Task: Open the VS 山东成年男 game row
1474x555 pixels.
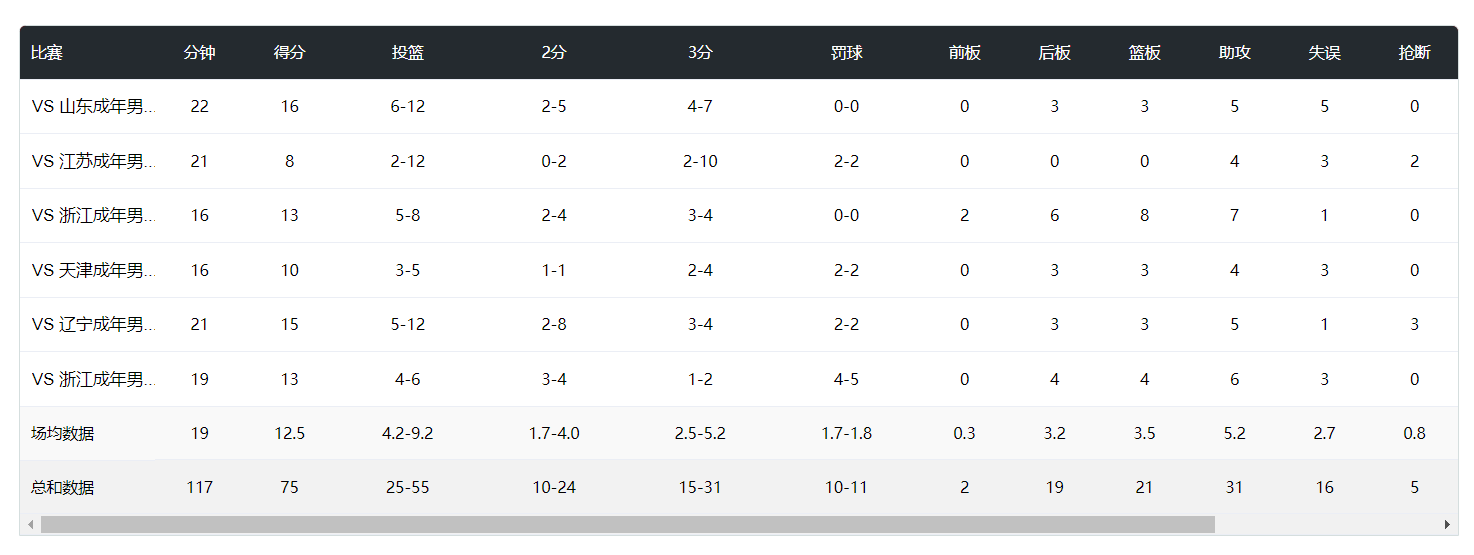Action: tap(93, 106)
